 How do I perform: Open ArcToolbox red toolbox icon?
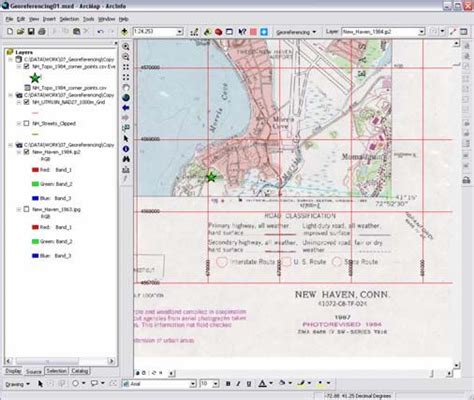pyautogui.click(x=218, y=32)
